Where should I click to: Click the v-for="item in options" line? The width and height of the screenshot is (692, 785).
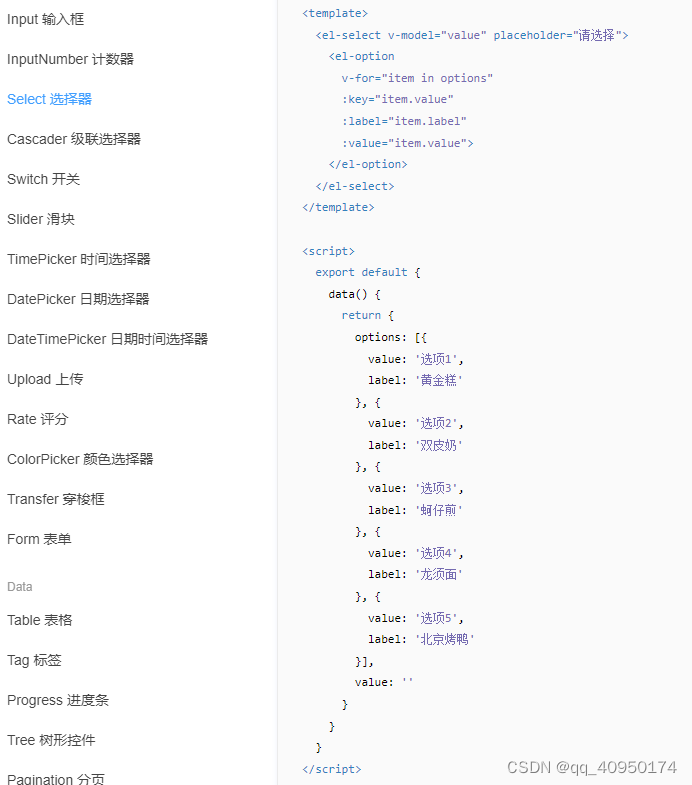pyautogui.click(x=417, y=79)
